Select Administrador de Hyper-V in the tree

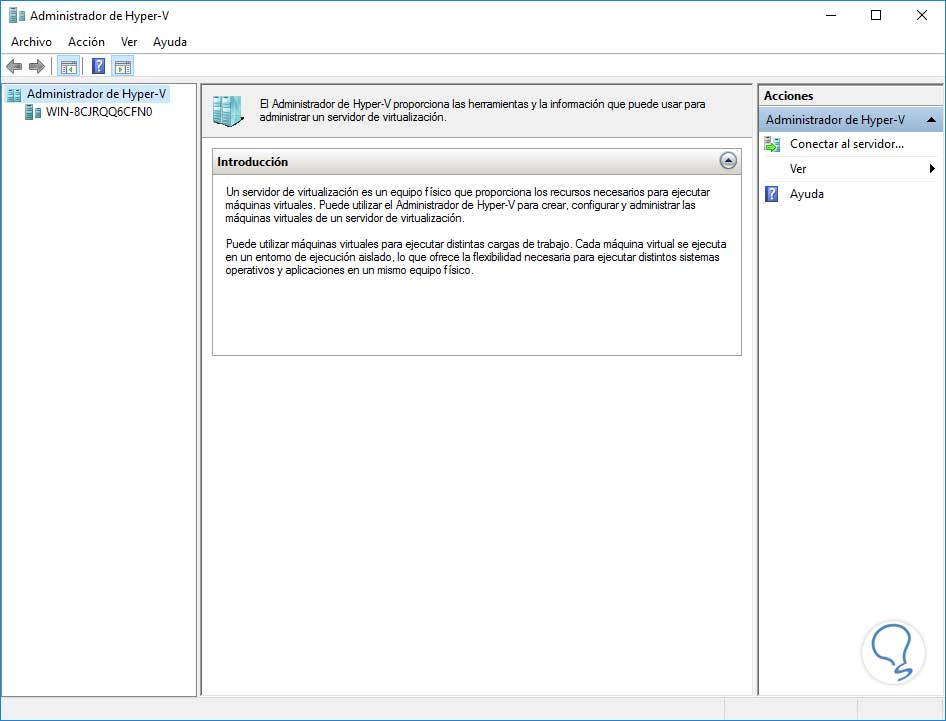(x=97, y=94)
